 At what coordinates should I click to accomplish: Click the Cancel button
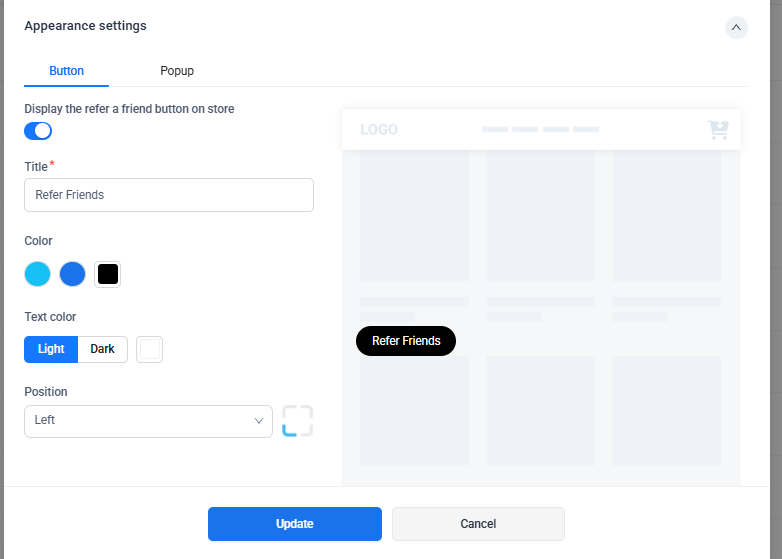(x=478, y=524)
